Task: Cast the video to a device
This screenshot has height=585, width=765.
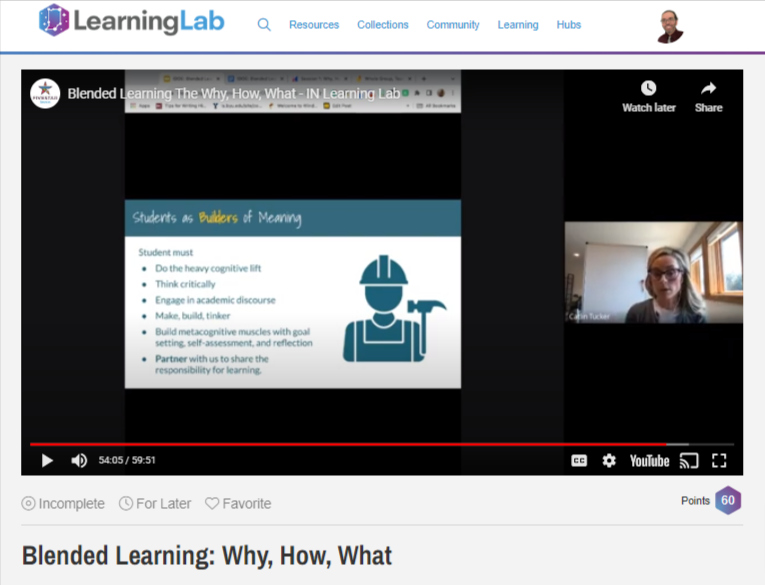Action: tap(689, 460)
